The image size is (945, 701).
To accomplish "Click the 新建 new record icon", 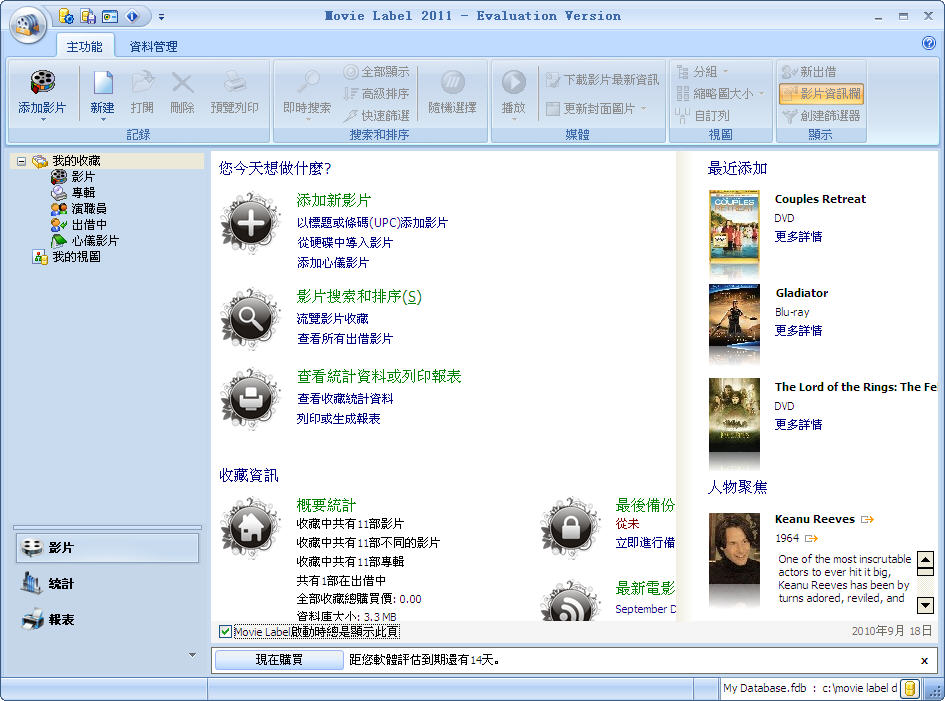I will click(x=102, y=83).
